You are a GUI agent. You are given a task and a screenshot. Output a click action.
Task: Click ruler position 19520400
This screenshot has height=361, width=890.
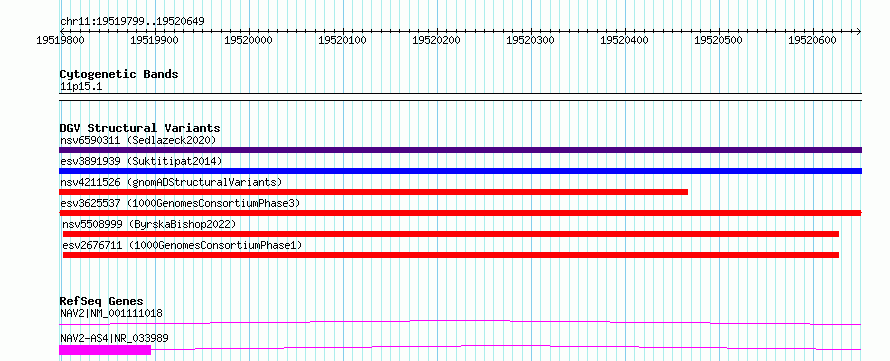tap(624, 40)
